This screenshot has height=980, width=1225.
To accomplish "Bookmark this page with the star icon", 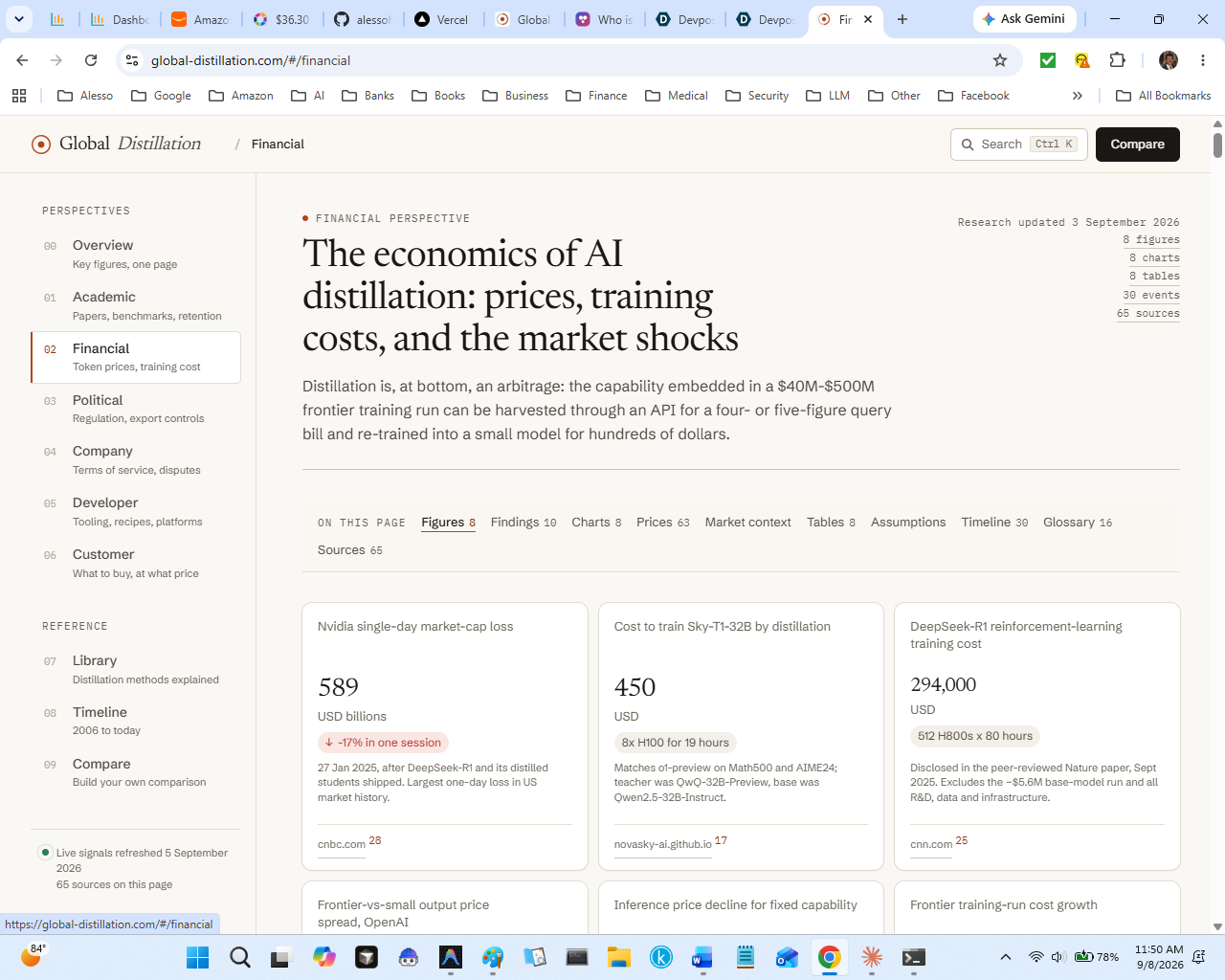I will click(1000, 60).
